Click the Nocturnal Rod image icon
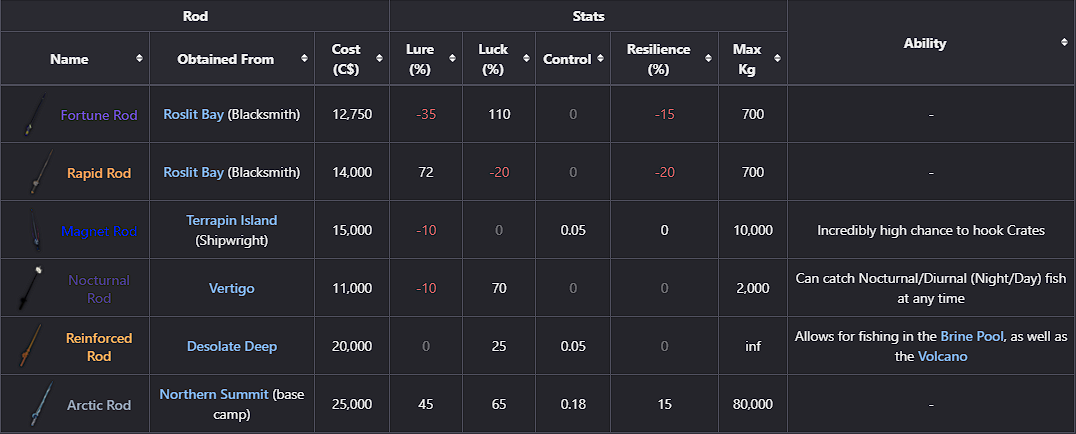Image resolution: width=1076 pixels, height=434 pixels. [29, 288]
